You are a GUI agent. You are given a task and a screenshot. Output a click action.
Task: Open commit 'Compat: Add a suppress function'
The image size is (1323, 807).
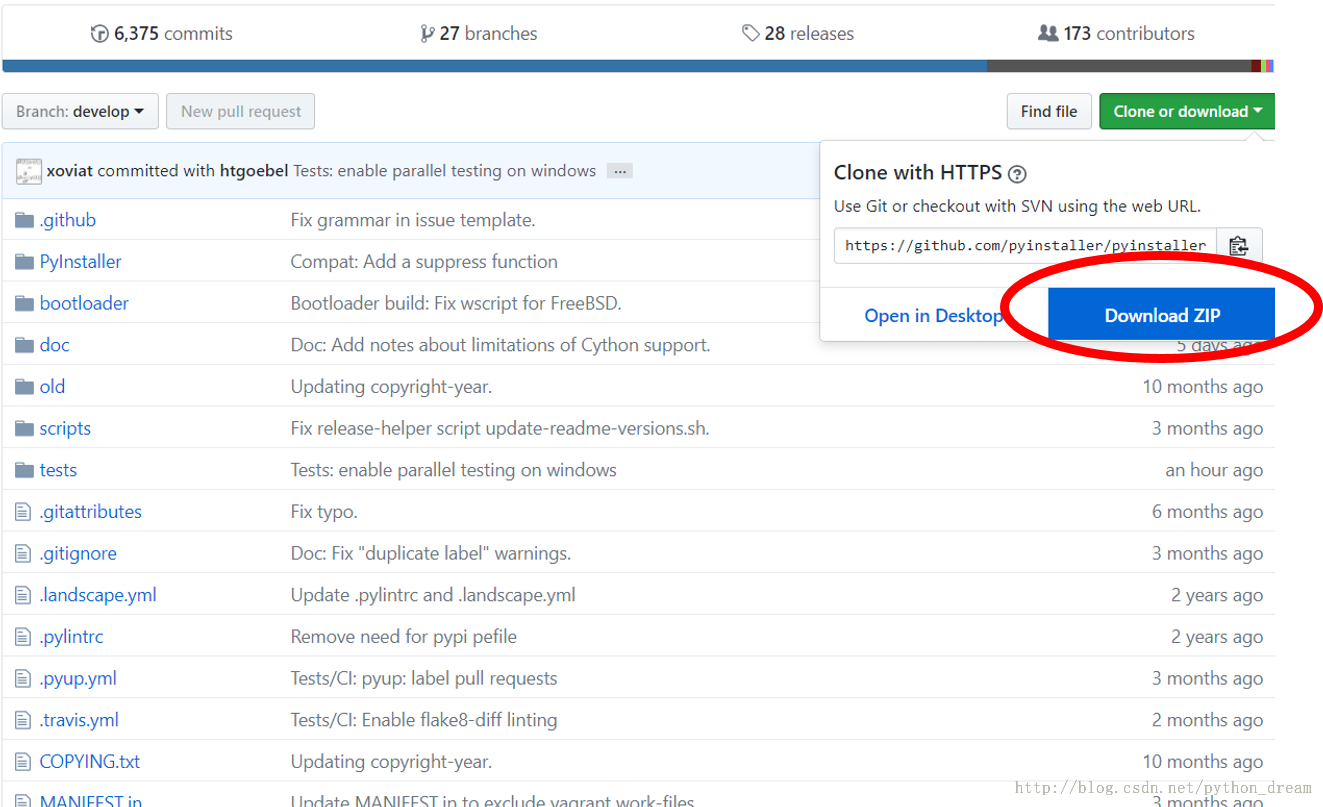coord(424,262)
